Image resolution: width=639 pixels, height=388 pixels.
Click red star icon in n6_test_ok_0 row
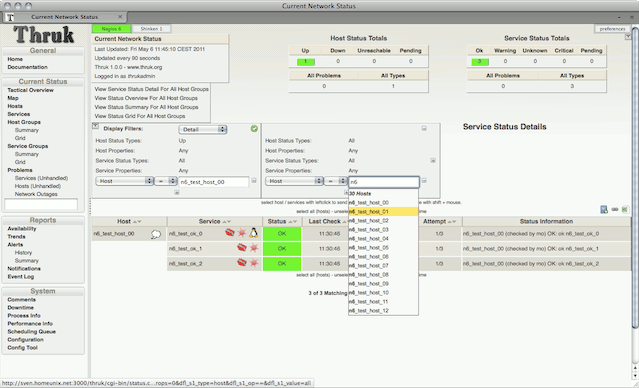point(242,233)
